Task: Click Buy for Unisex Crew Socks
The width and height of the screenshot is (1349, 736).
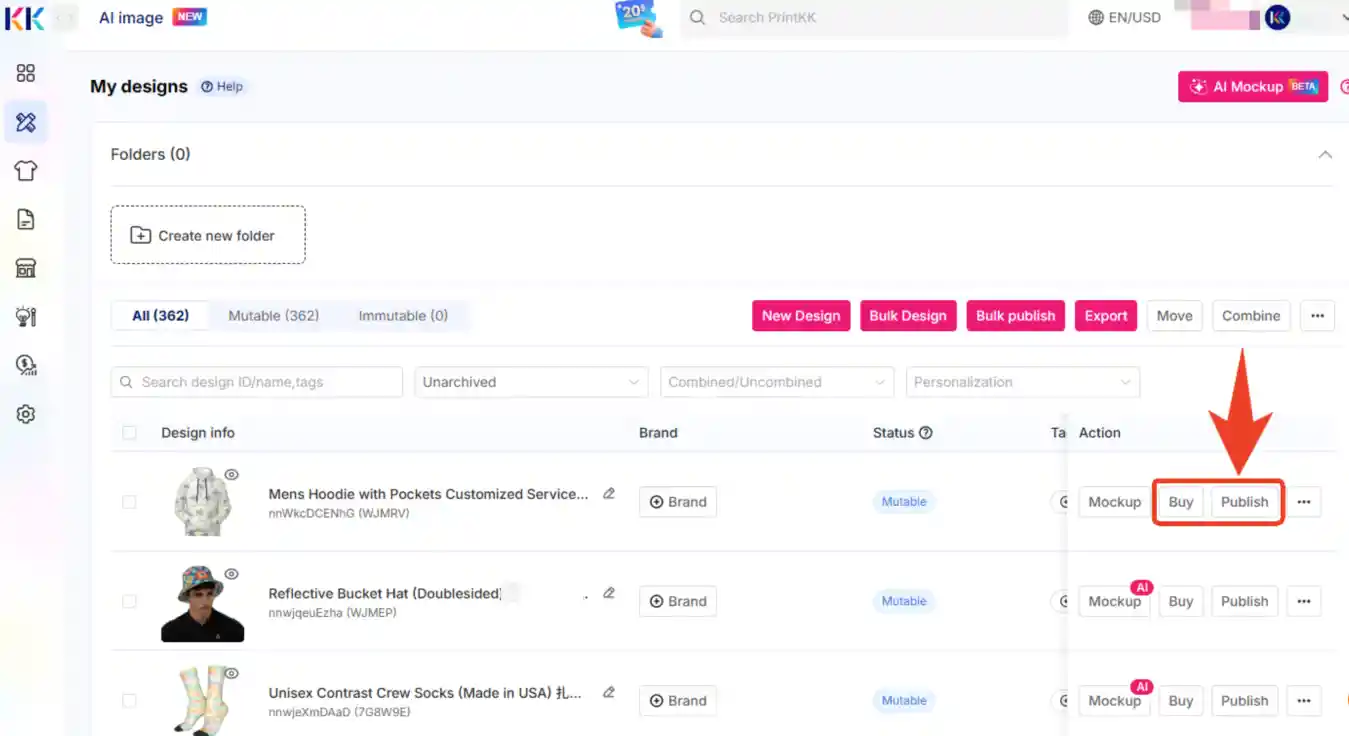Action: pos(1181,701)
